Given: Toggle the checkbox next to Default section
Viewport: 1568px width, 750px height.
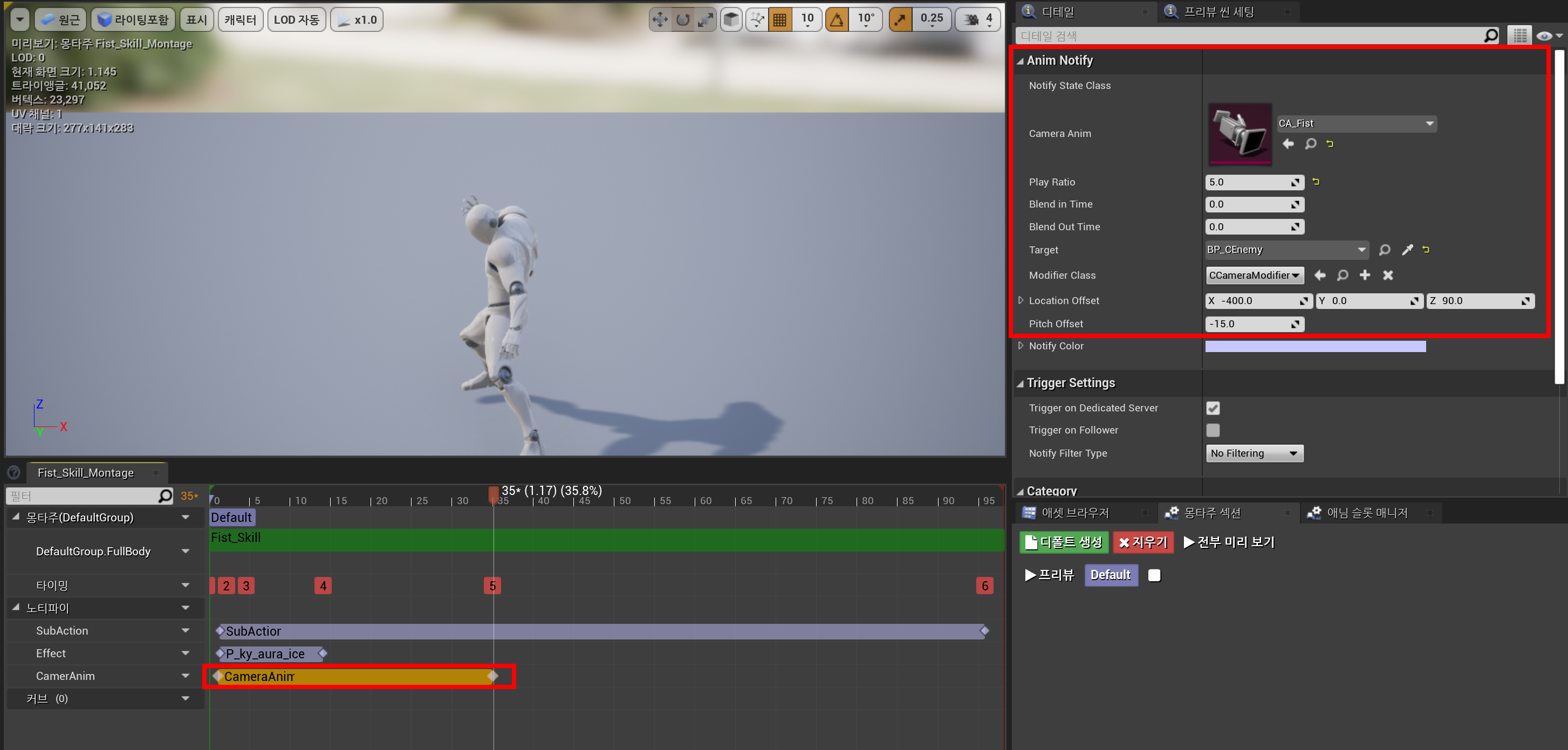Looking at the screenshot, I should click(1154, 575).
